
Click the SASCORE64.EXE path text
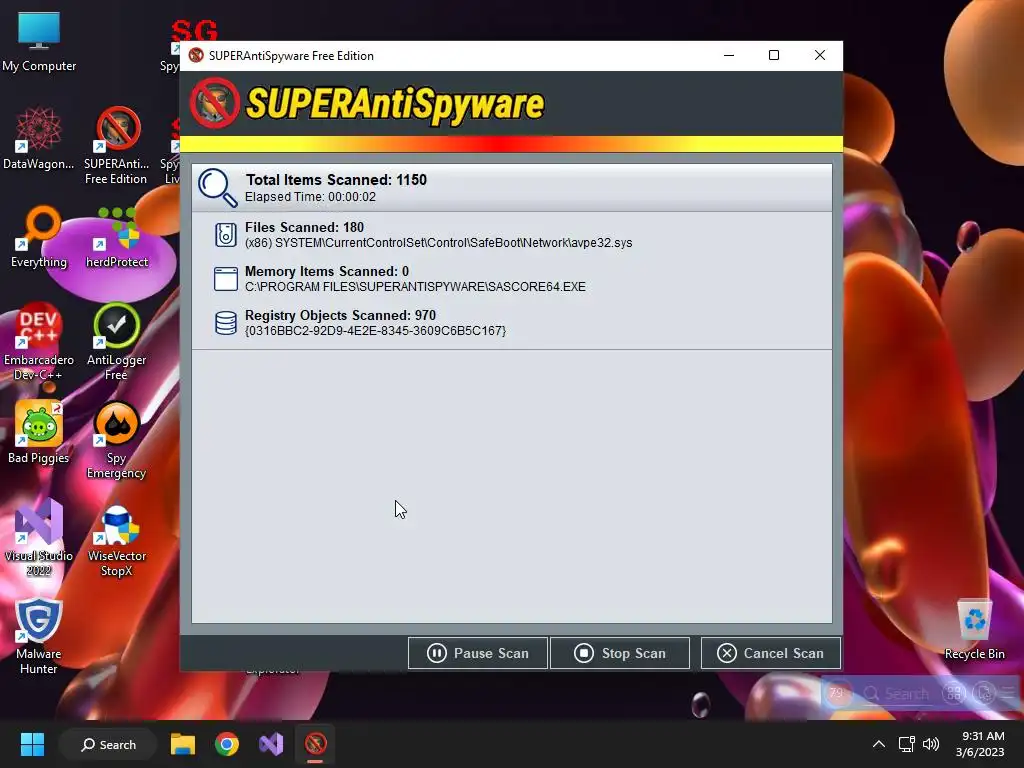coord(415,287)
